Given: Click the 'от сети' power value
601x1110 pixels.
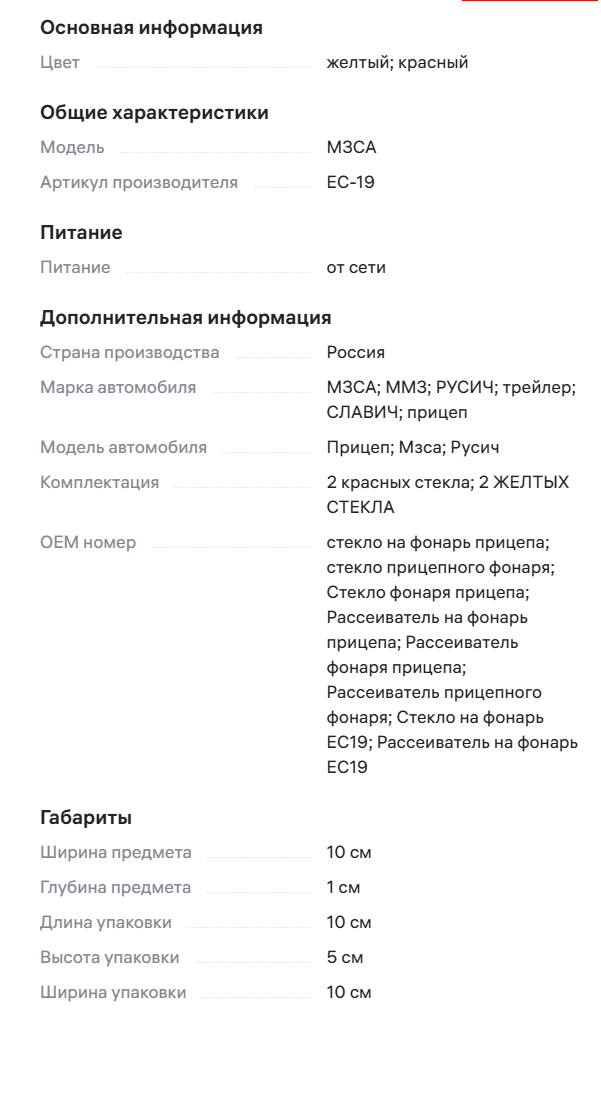Looking at the screenshot, I should [x=356, y=267].
